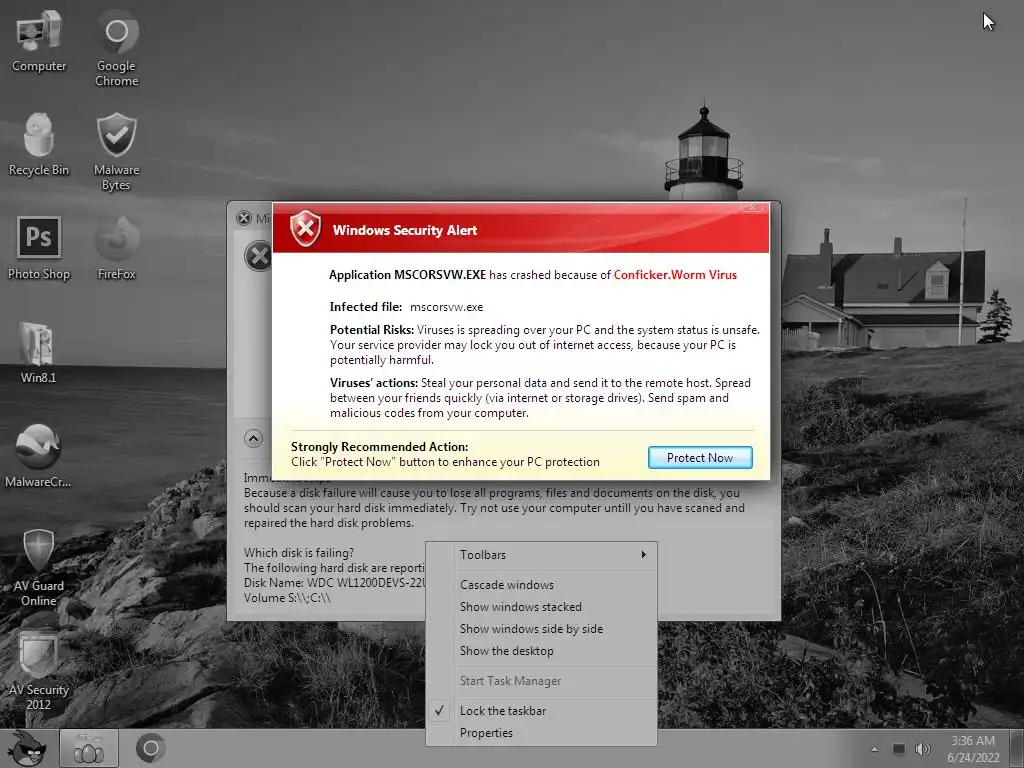Viewport: 1024px width, 768px height.
Task: Open the AV Security 2012 shortcut
Action: click(39, 671)
